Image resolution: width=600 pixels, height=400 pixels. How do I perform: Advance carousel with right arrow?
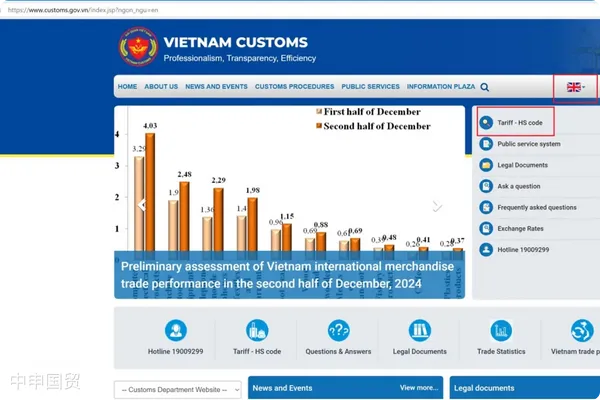[x=437, y=206]
